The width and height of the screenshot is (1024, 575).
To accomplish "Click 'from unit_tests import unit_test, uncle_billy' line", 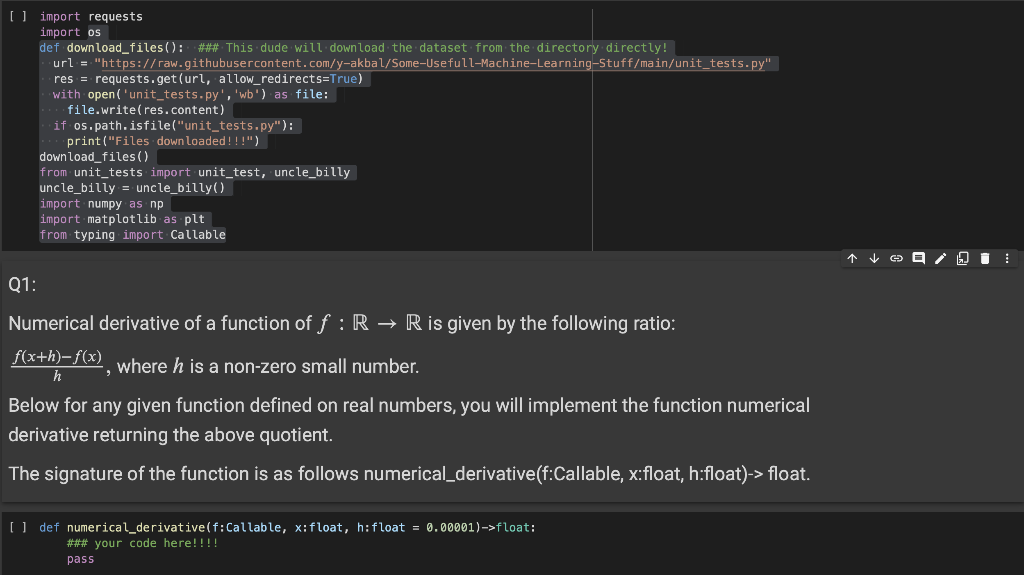I will click(195, 172).
